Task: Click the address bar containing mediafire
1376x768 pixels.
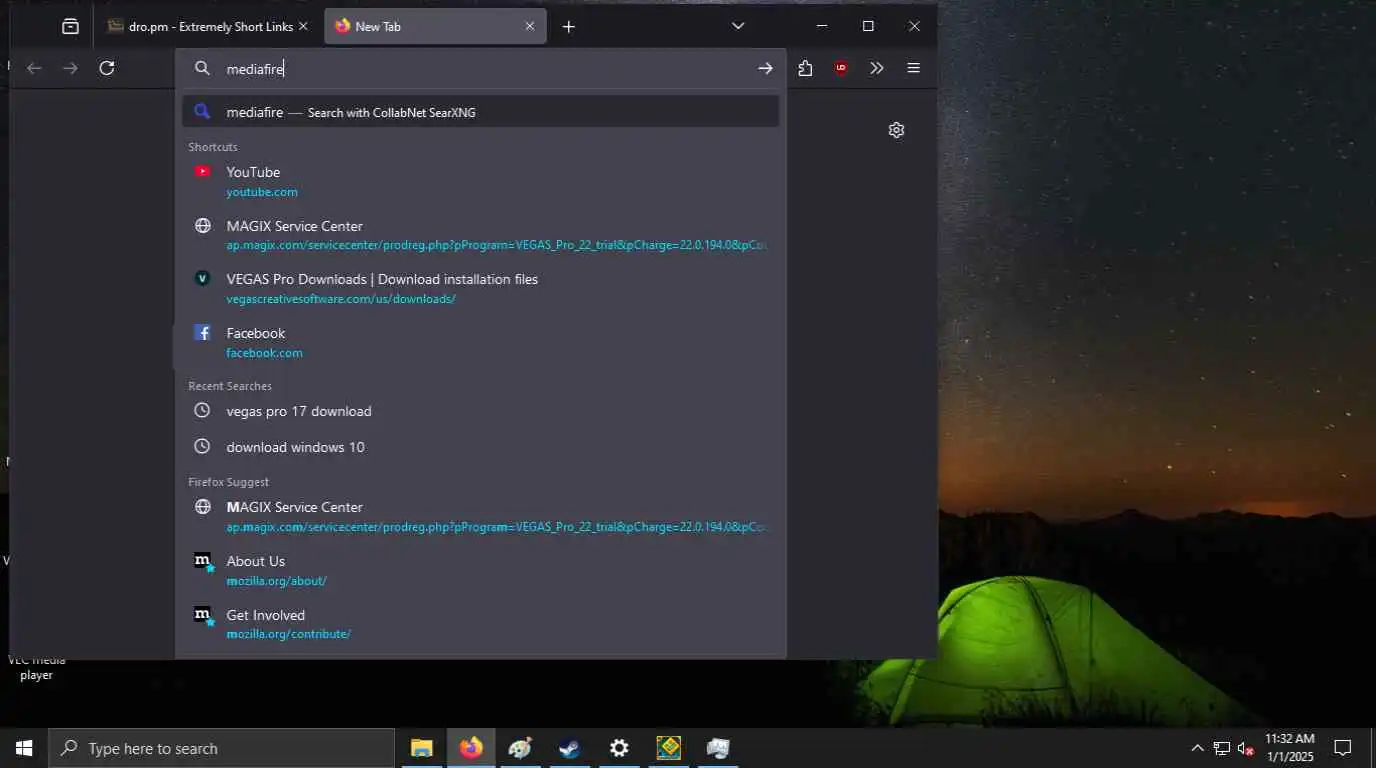Action: tap(481, 69)
